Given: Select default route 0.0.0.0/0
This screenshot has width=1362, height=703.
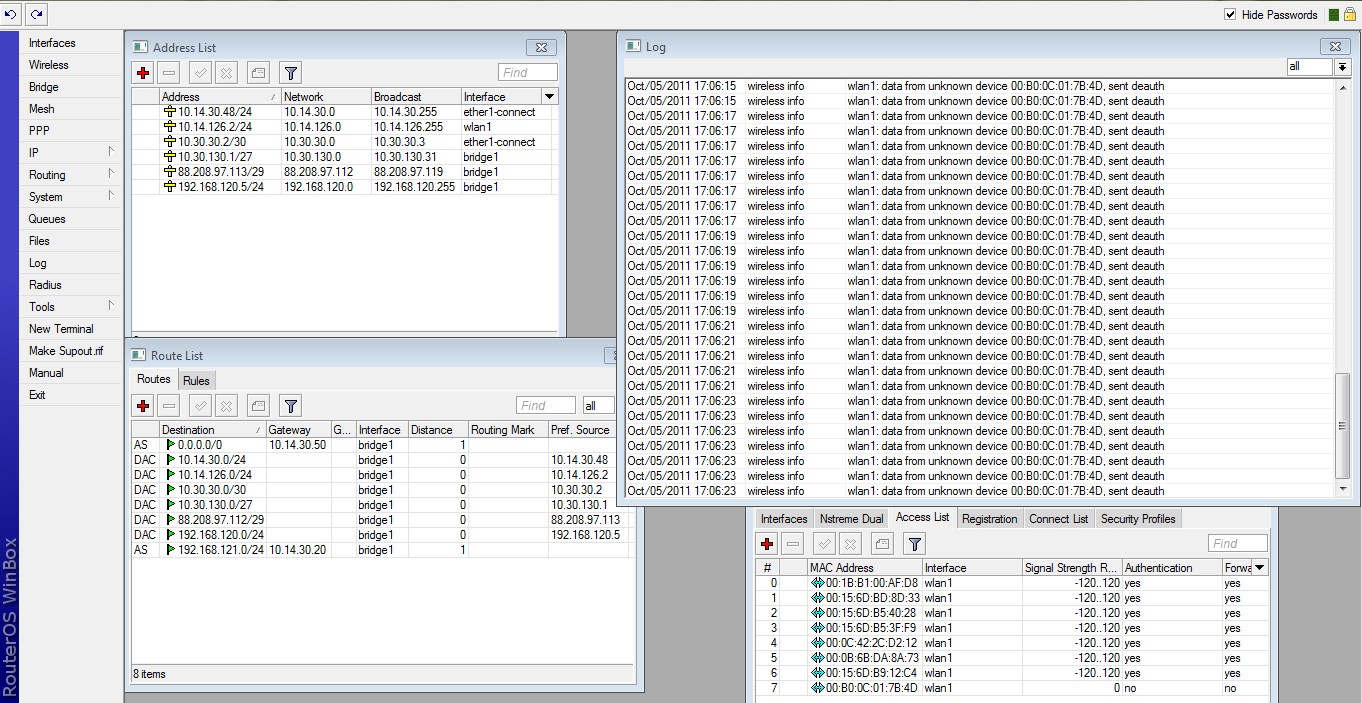Looking at the screenshot, I should click(x=382, y=445).
